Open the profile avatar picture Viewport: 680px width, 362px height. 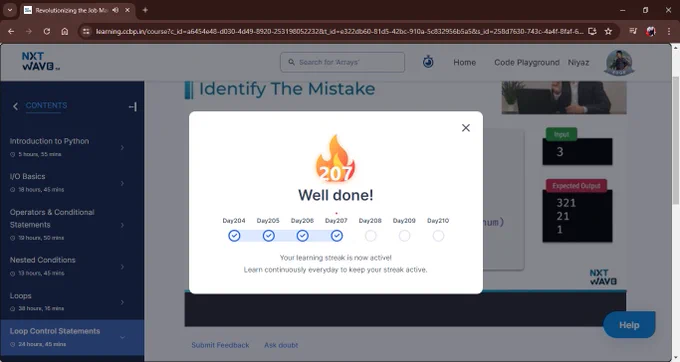click(619, 63)
